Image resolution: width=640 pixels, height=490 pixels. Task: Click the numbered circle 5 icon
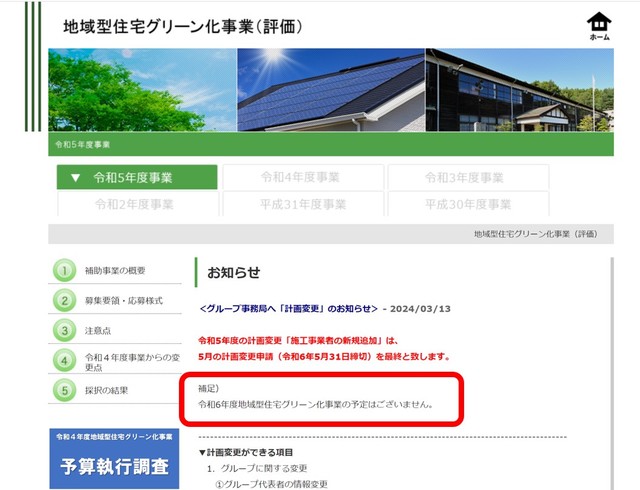[64, 390]
